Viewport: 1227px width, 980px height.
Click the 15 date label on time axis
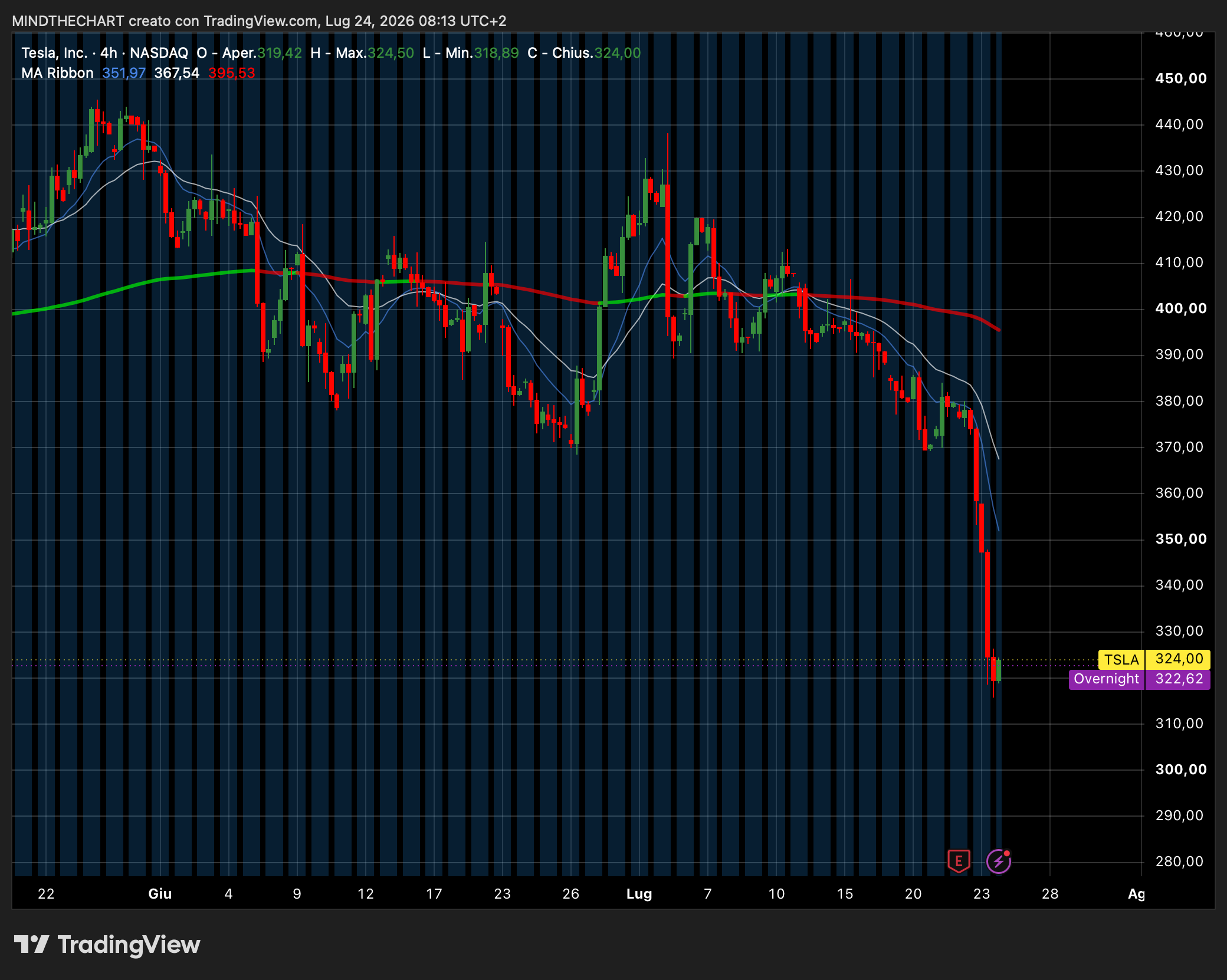click(845, 894)
